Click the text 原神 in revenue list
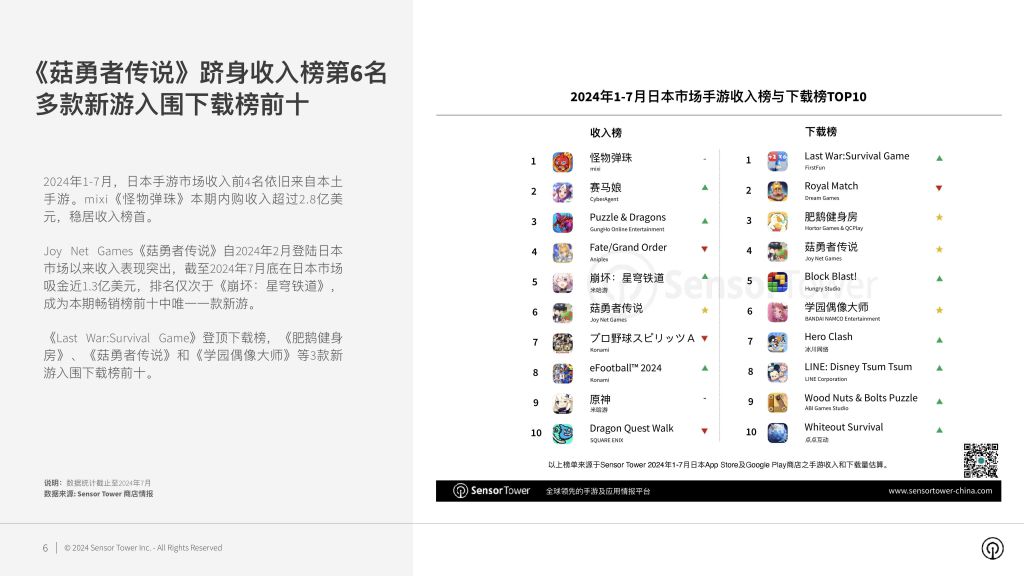1024x576 pixels. (x=600, y=399)
